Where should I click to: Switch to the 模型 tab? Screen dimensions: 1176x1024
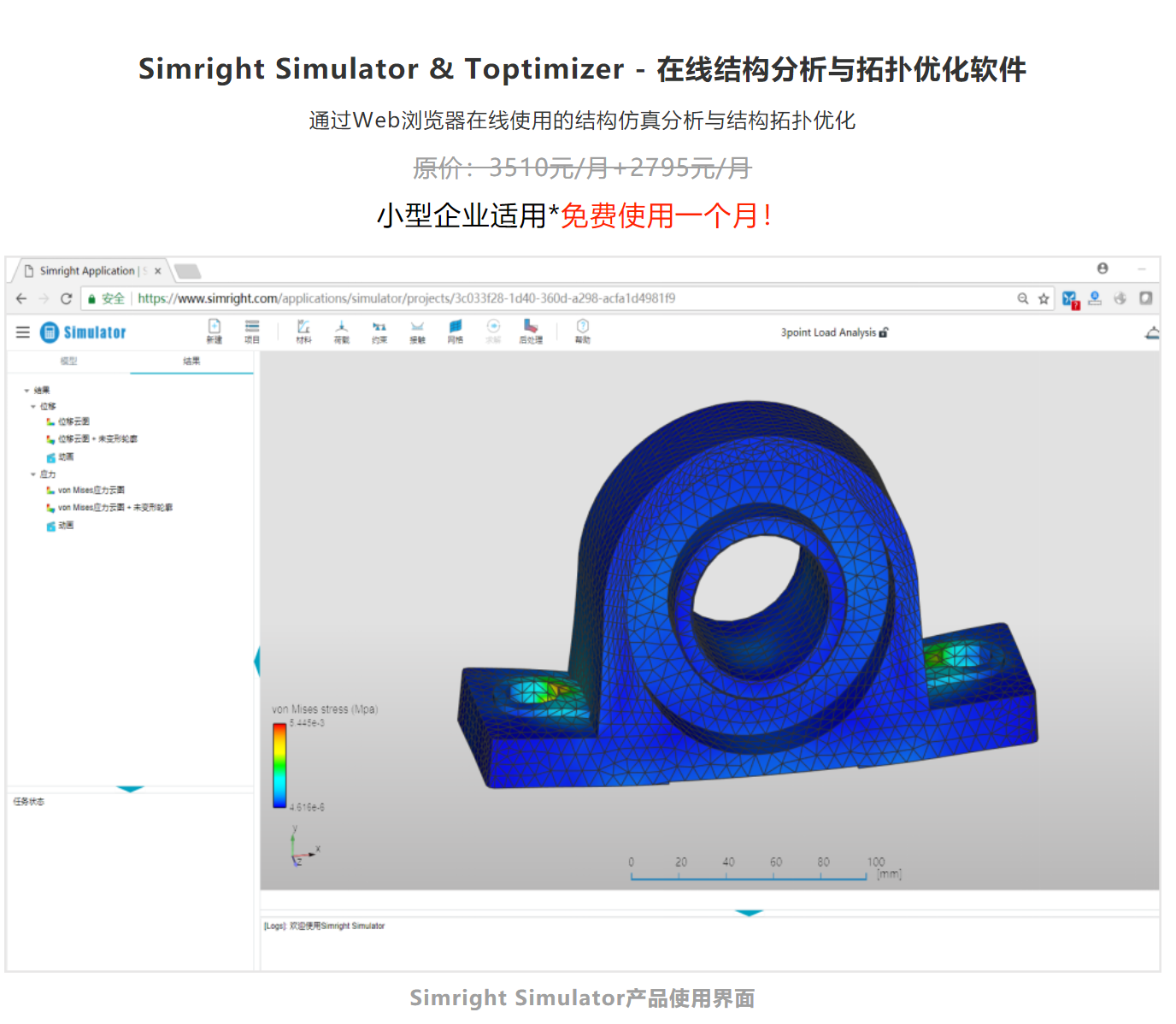pos(68,361)
